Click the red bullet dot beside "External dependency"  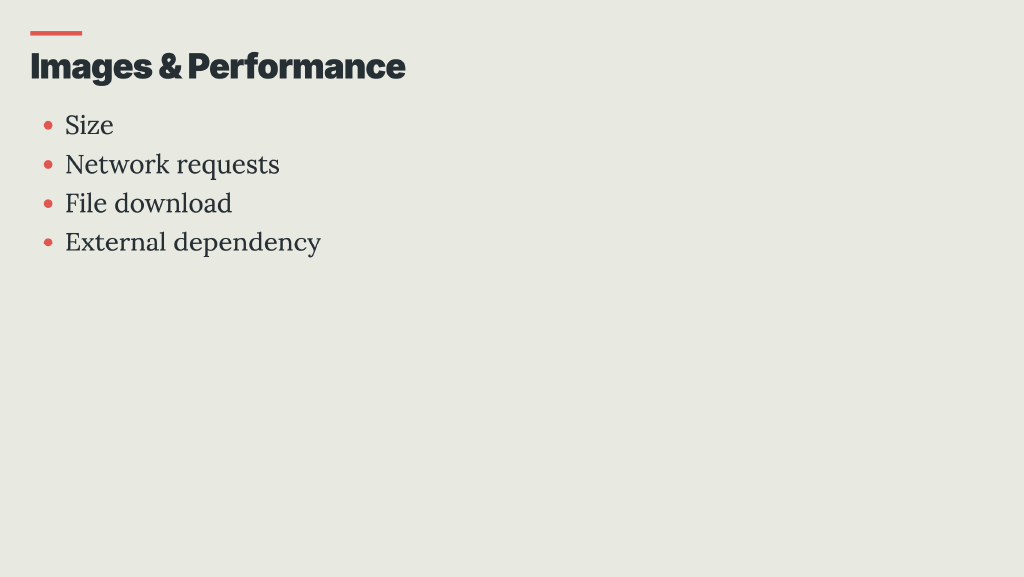tap(48, 243)
